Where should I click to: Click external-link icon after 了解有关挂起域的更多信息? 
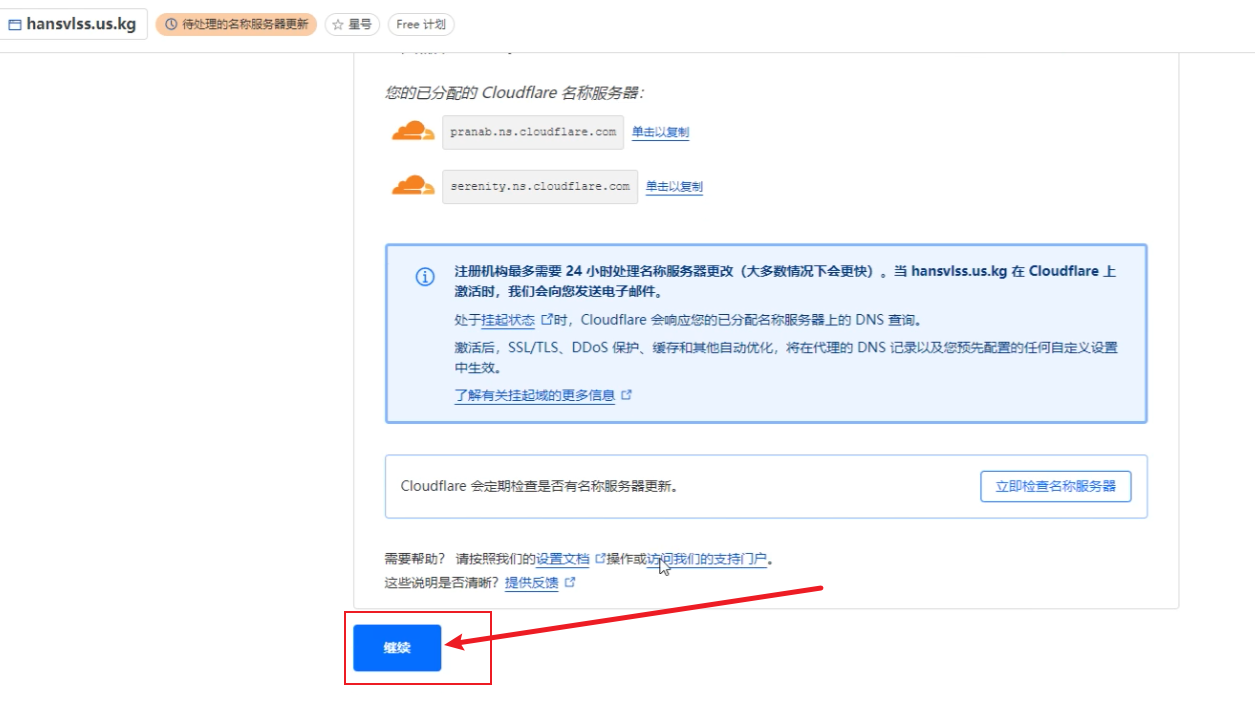tap(627, 395)
